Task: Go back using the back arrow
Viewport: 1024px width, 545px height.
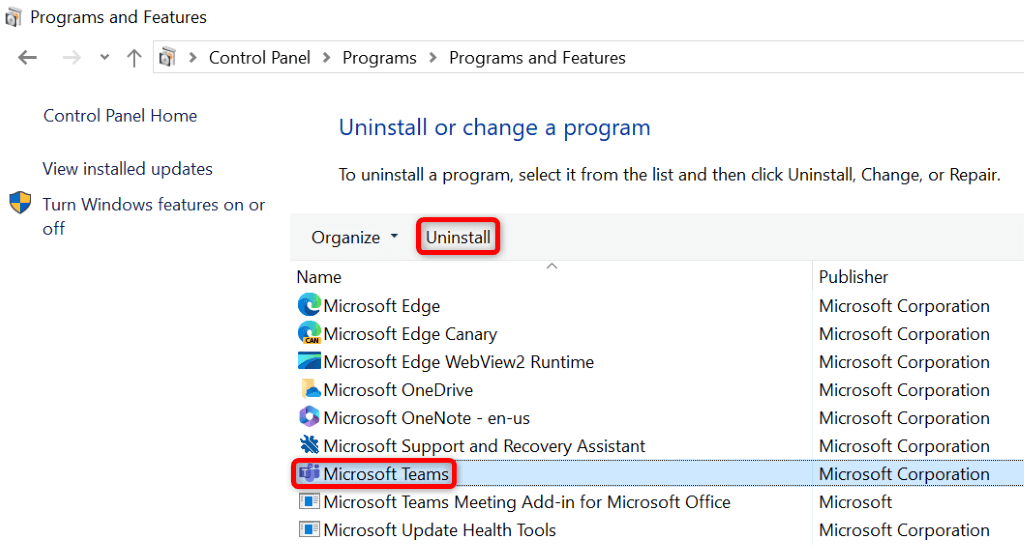Action: [x=27, y=58]
